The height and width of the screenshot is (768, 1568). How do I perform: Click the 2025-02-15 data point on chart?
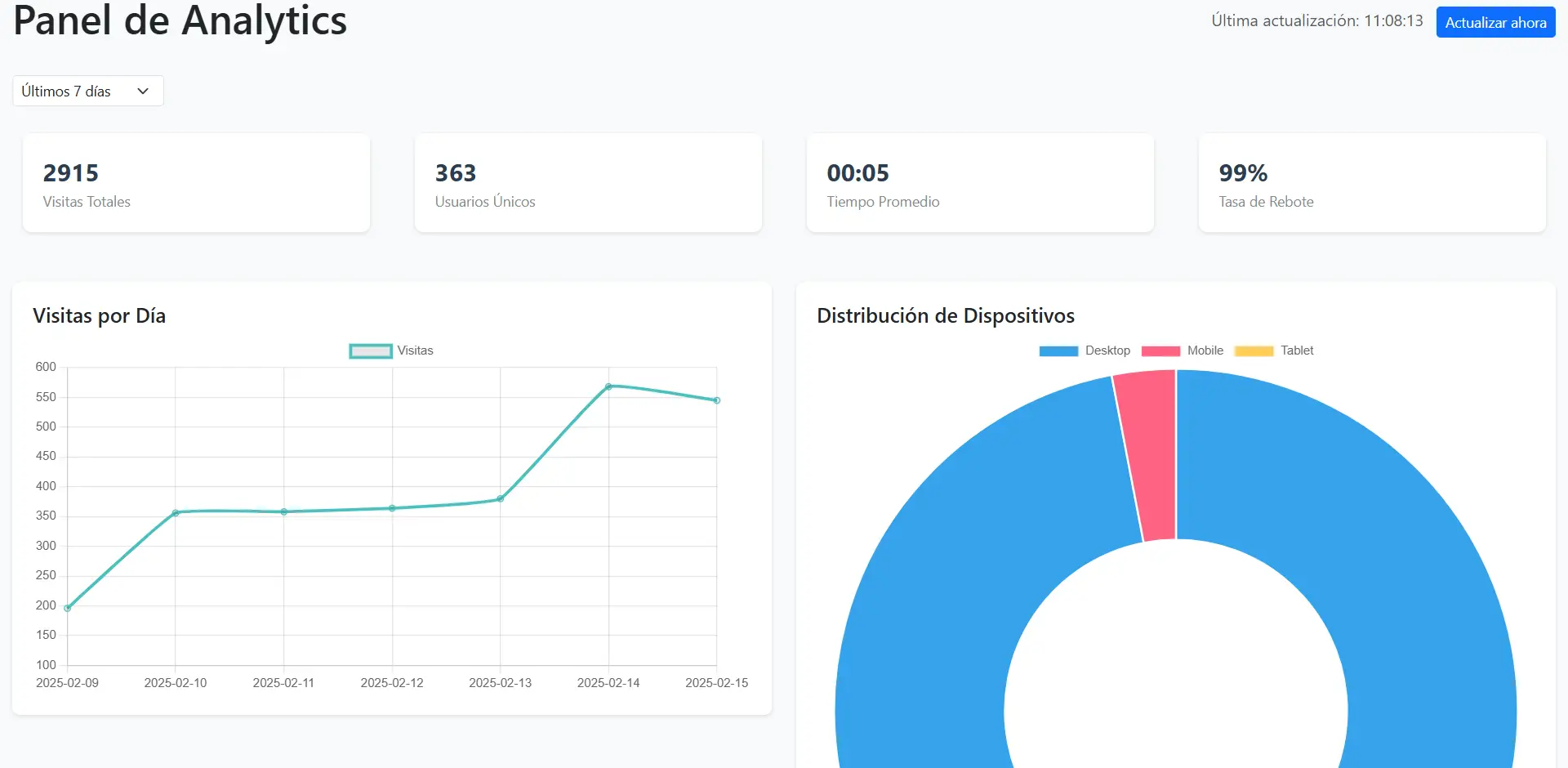click(717, 400)
